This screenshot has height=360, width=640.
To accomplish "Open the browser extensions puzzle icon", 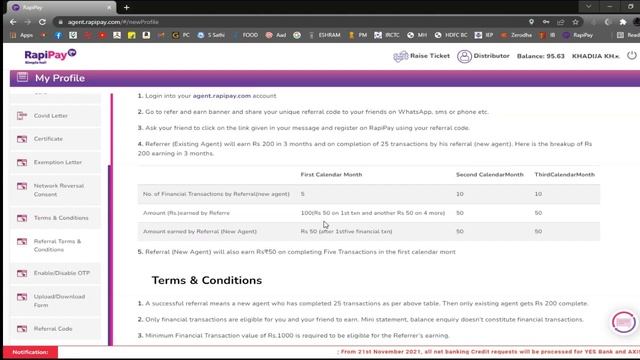I will pyautogui.click(x=623, y=22).
